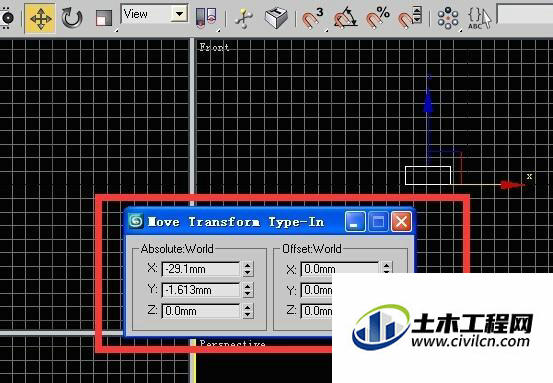The width and height of the screenshot is (553, 383).
Task: Click the Absolute World Y value field
Action: (200, 290)
